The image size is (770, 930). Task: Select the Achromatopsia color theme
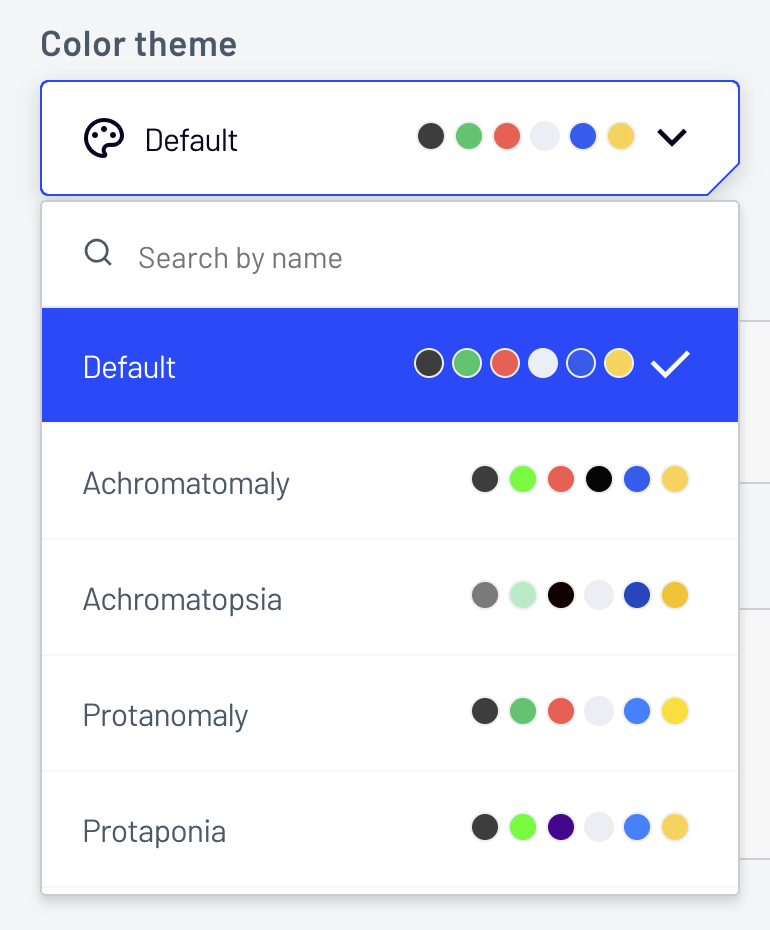point(182,599)
